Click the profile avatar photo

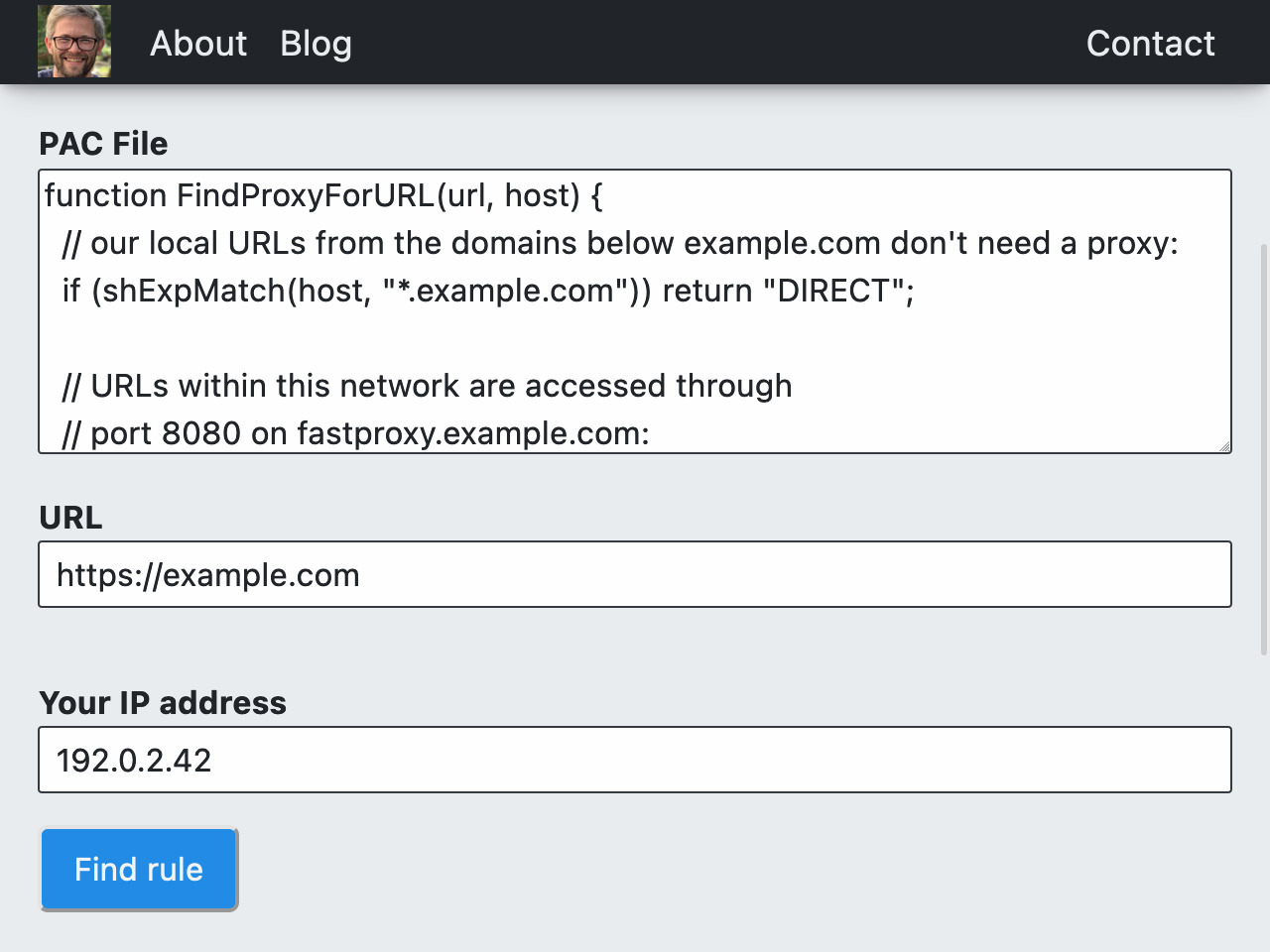[73, 42]
